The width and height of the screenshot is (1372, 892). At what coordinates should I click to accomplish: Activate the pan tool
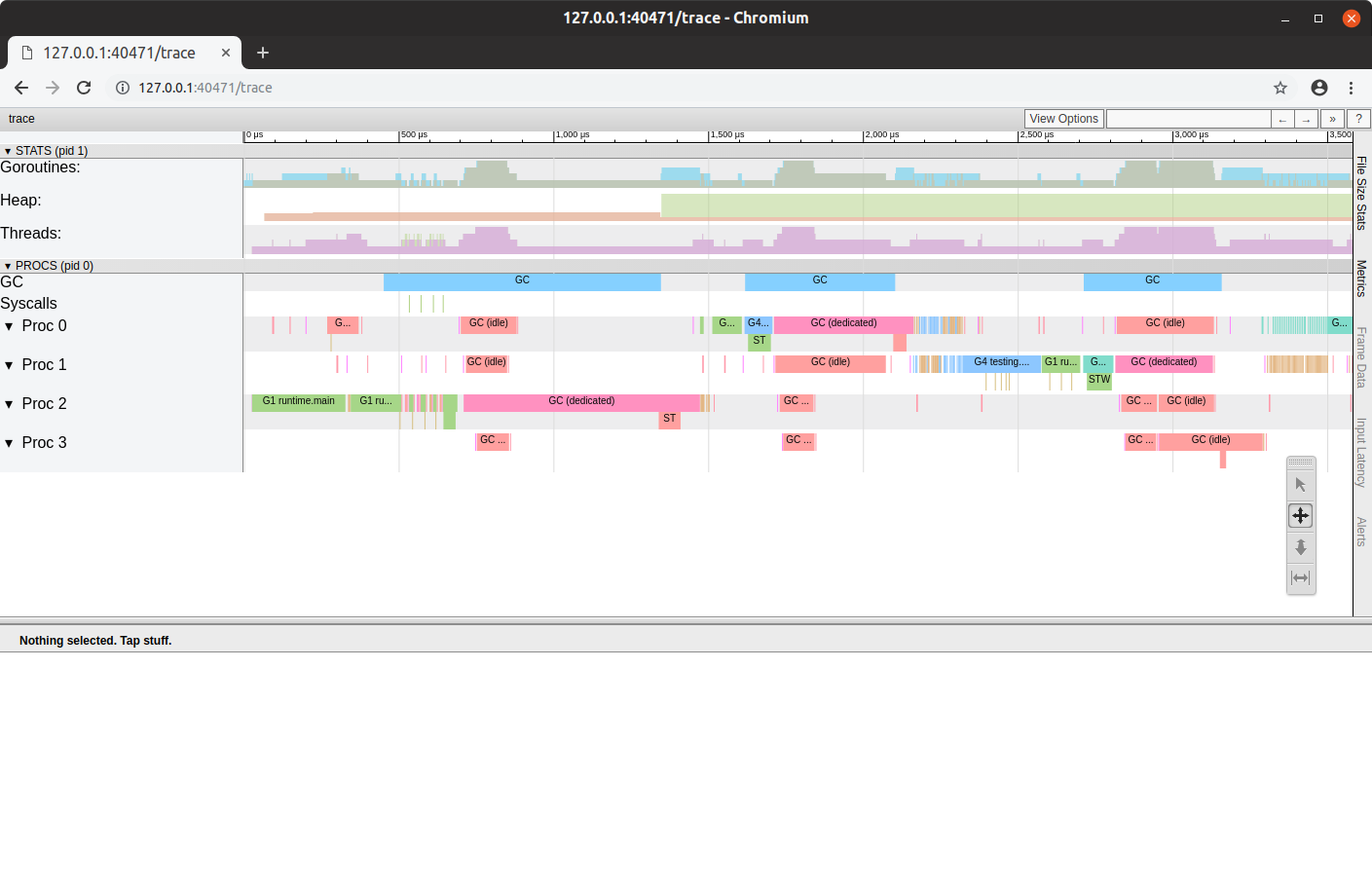click(x=1300, y=515)
